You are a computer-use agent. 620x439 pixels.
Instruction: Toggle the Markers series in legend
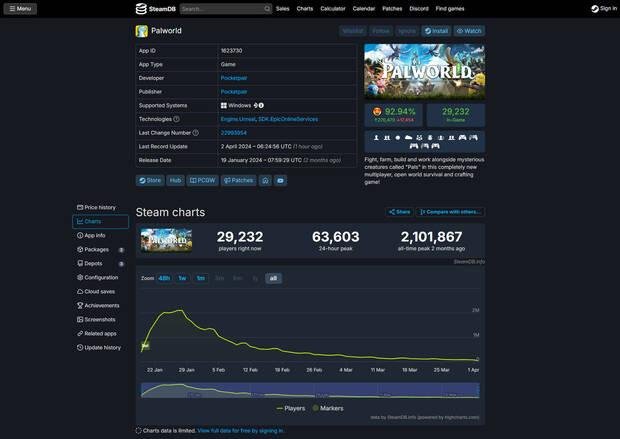coord(328,408)
